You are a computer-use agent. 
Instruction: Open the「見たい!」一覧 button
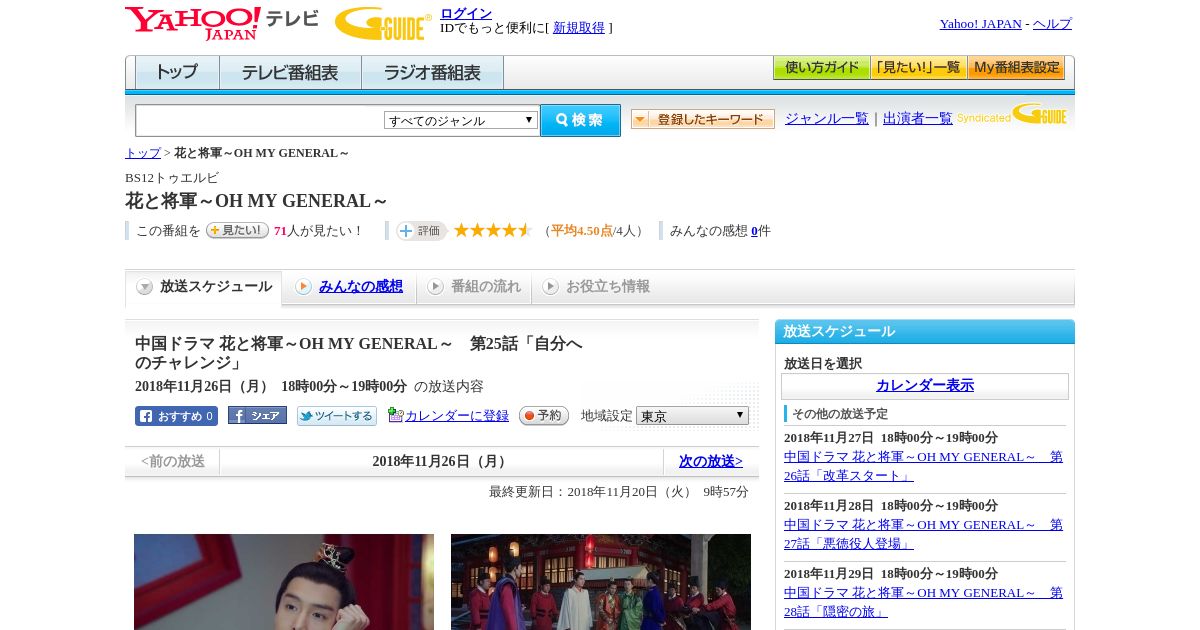coord(919,68)
